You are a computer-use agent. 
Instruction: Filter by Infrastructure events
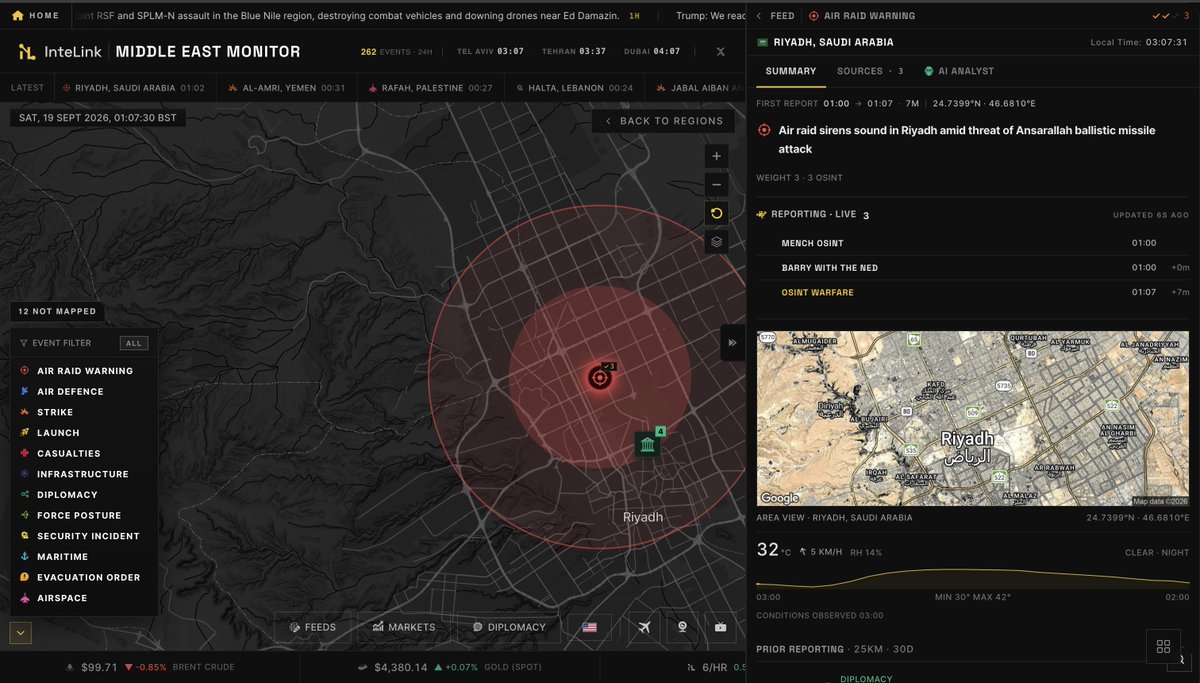(73, 474)
